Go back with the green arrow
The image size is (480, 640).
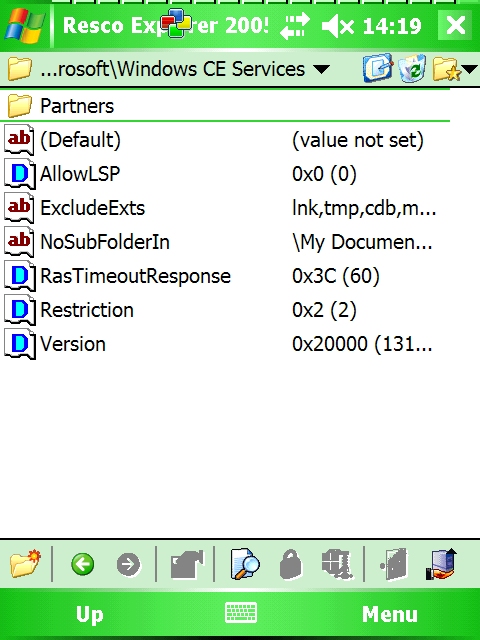pyautogui.click(x=82, y=564)
